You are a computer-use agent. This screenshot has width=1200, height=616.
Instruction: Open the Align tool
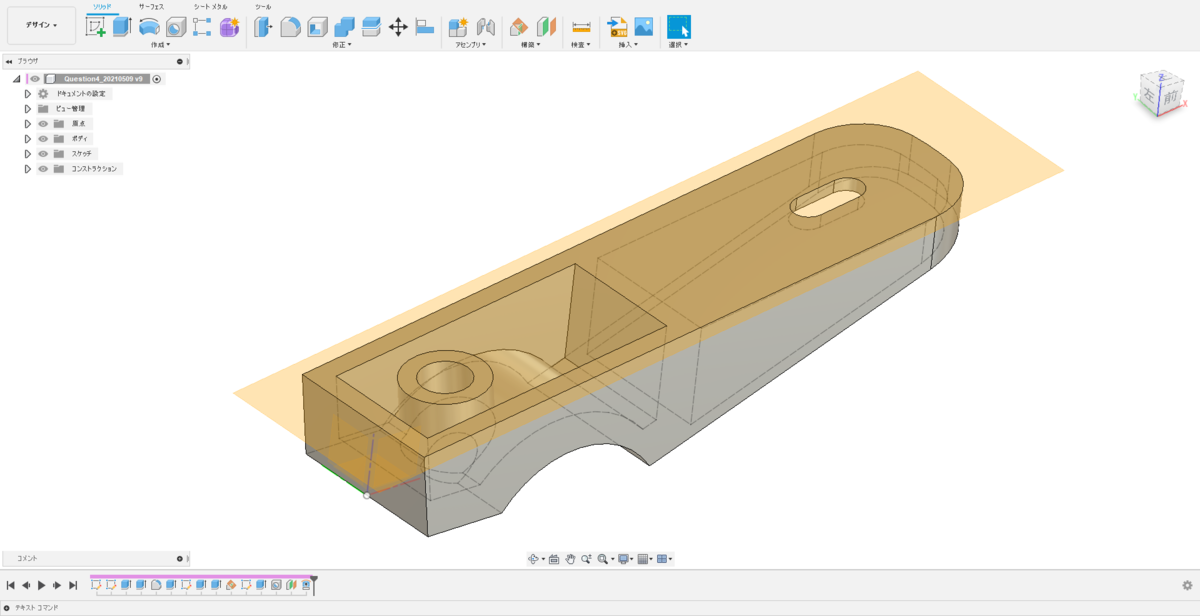click(x=425, y=27)
